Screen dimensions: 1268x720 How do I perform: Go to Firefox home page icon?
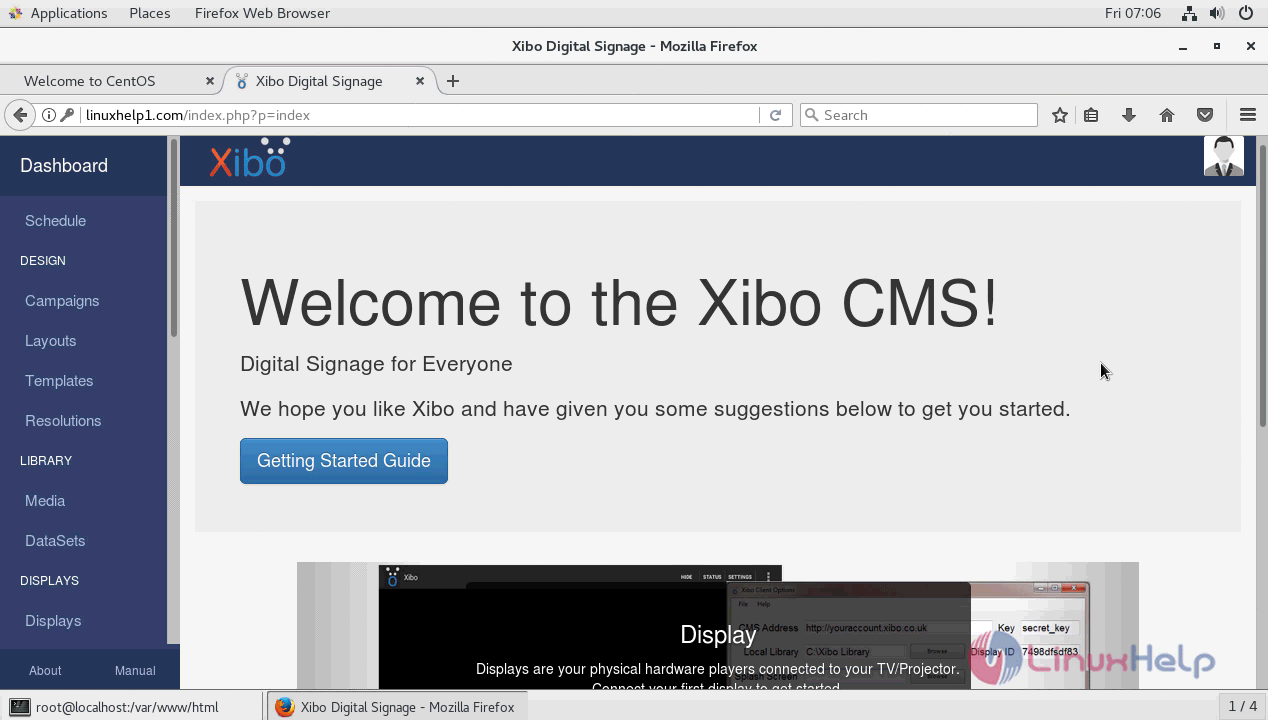(x=1167, y=115)
